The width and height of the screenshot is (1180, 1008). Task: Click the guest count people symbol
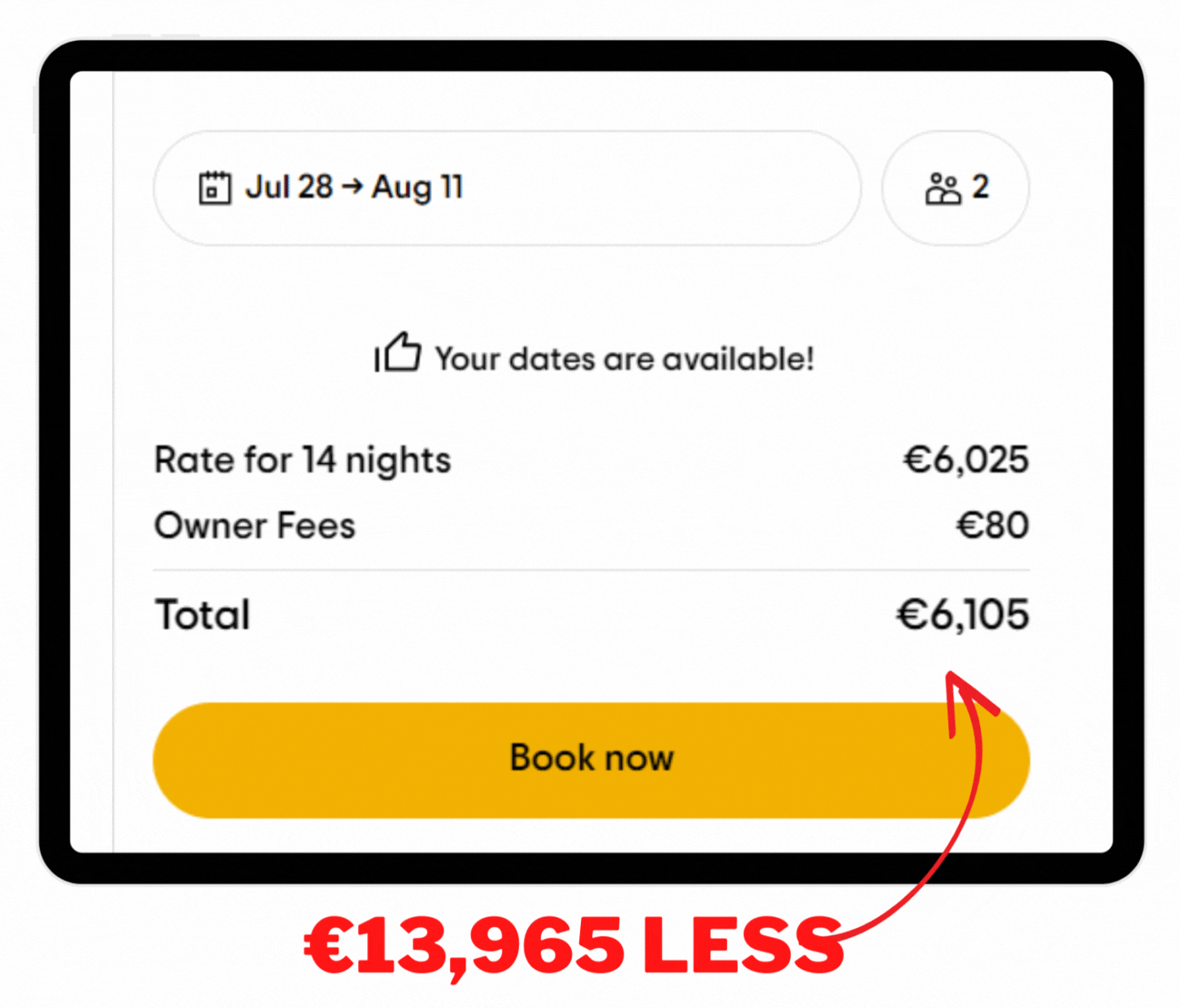tap(944, 187)
